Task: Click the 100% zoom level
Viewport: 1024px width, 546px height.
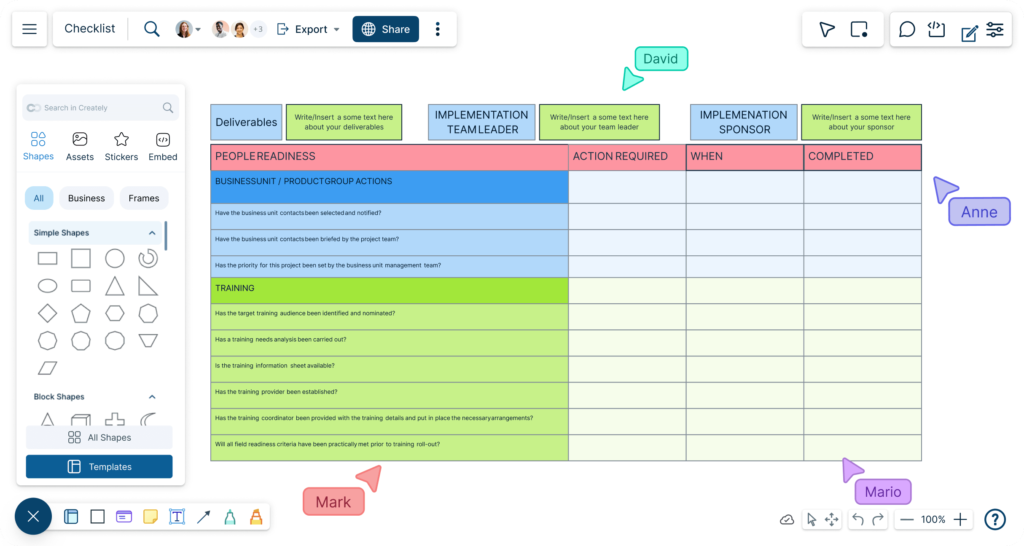Action: pyautogui.click(x=933, y=520)
